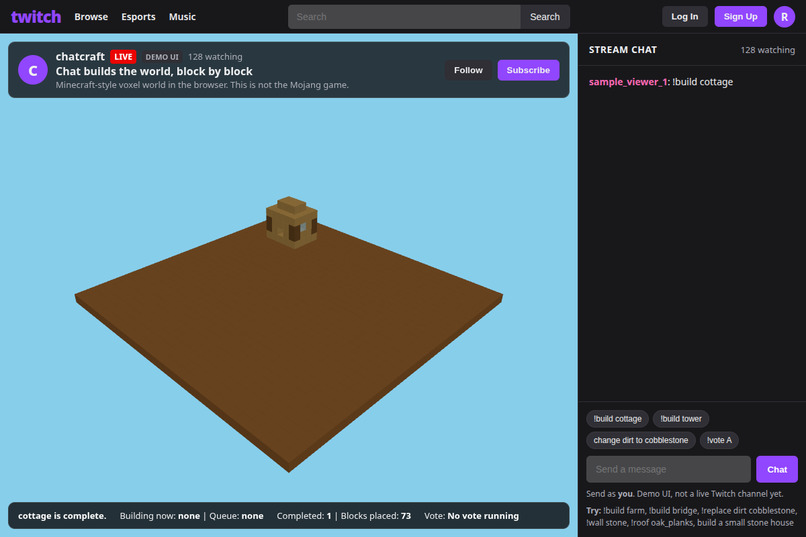Click 'Building now: none' status entry
Image resolution: width=806 pixels, height=537 pixels.
point(160,516)
